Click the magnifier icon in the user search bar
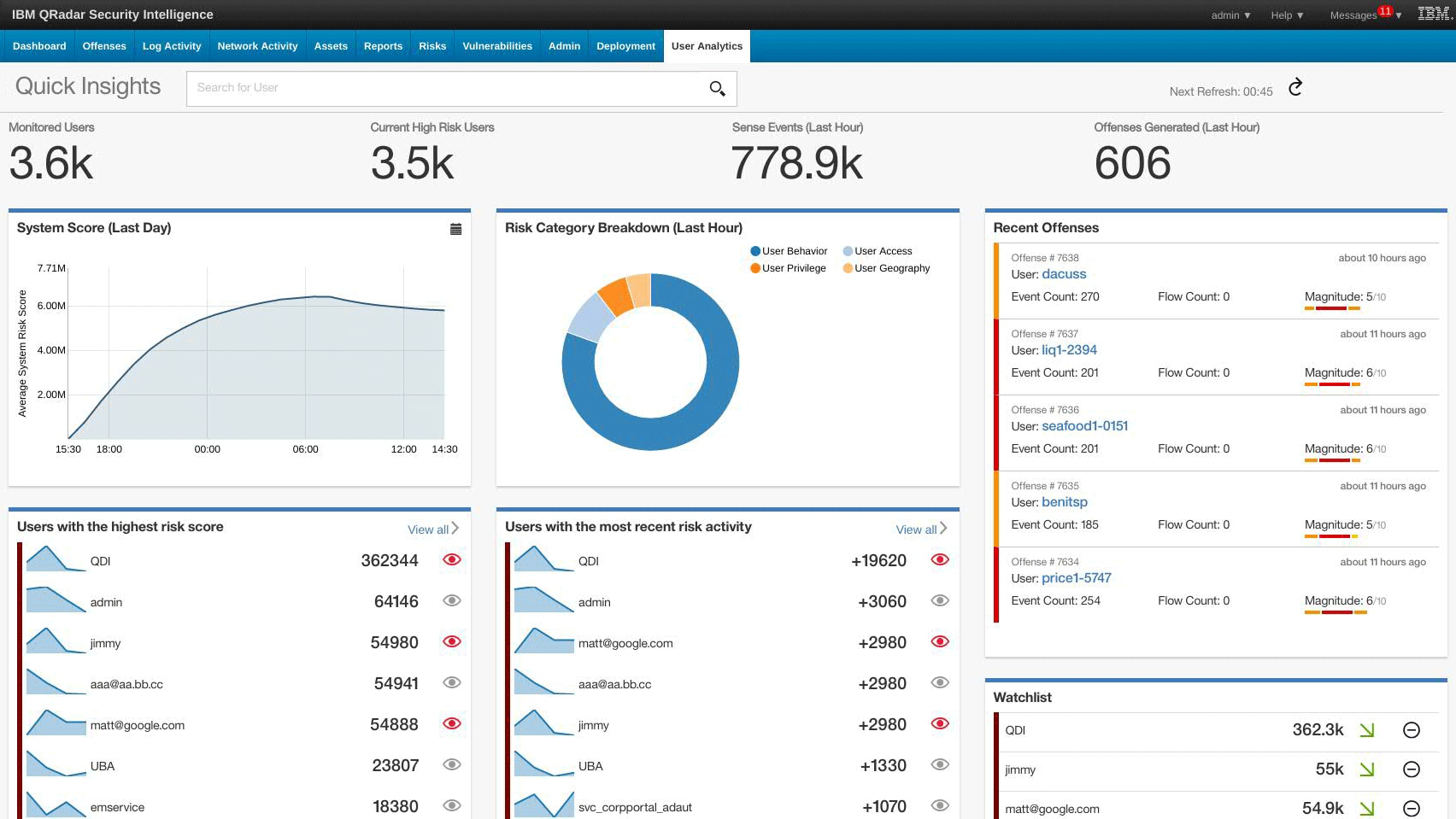Screen dimensions: 1456x819 click(716, 88)
